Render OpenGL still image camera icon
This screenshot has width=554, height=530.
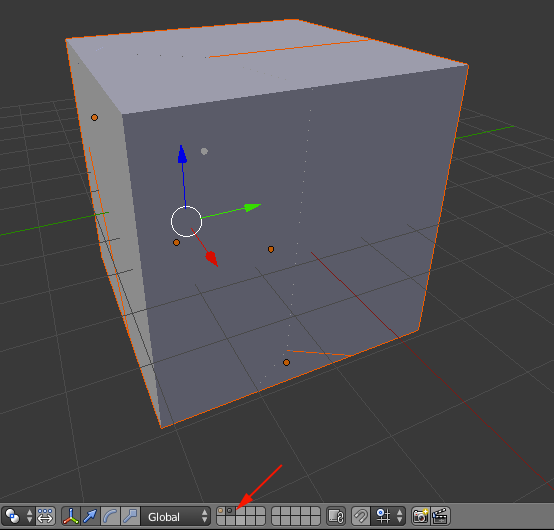click(421, 516)
